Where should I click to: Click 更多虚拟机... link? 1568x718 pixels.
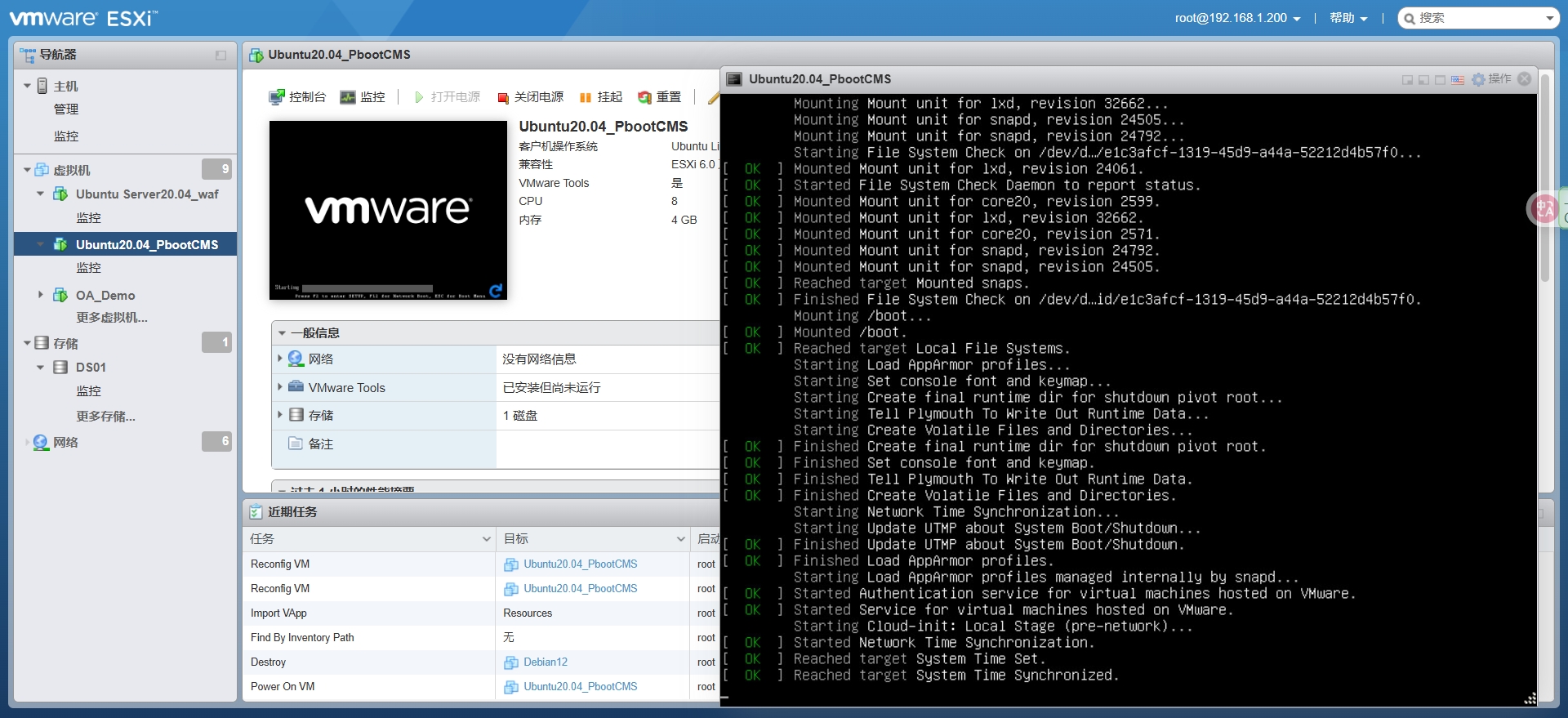coord(112,318)
